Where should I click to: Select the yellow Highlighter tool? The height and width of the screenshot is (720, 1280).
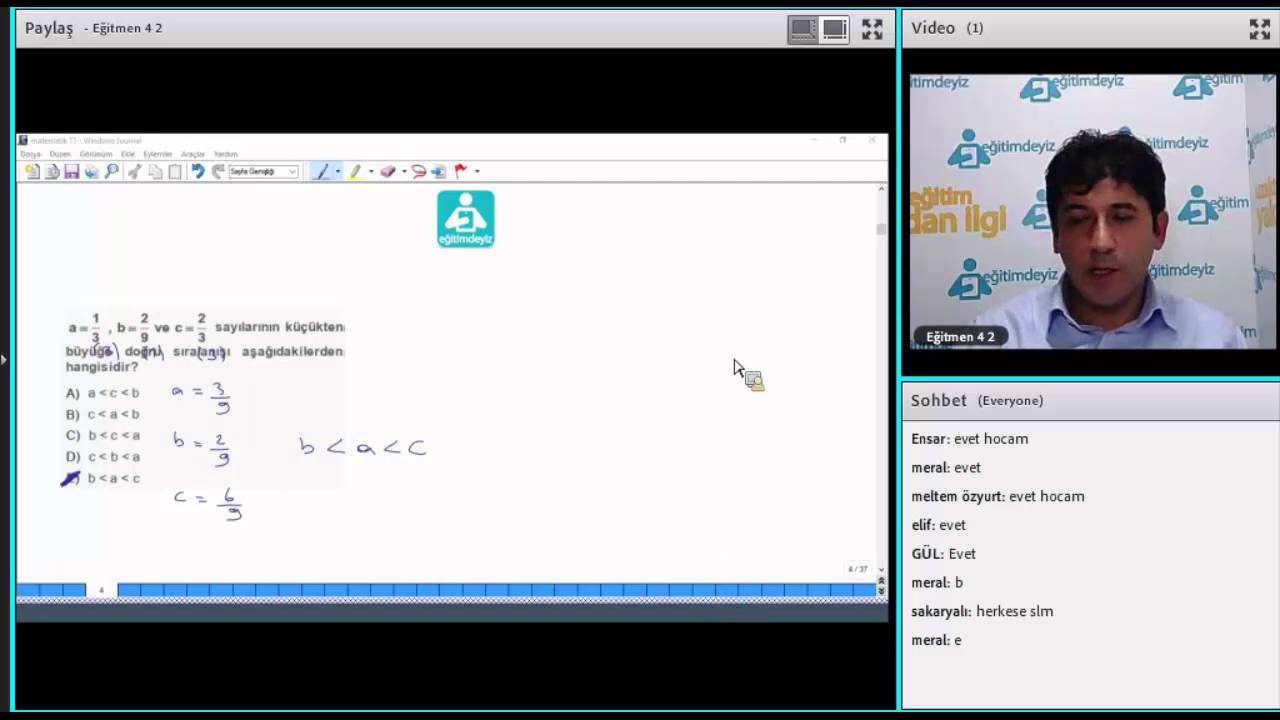pyautogui.click(x=355, y=172)
